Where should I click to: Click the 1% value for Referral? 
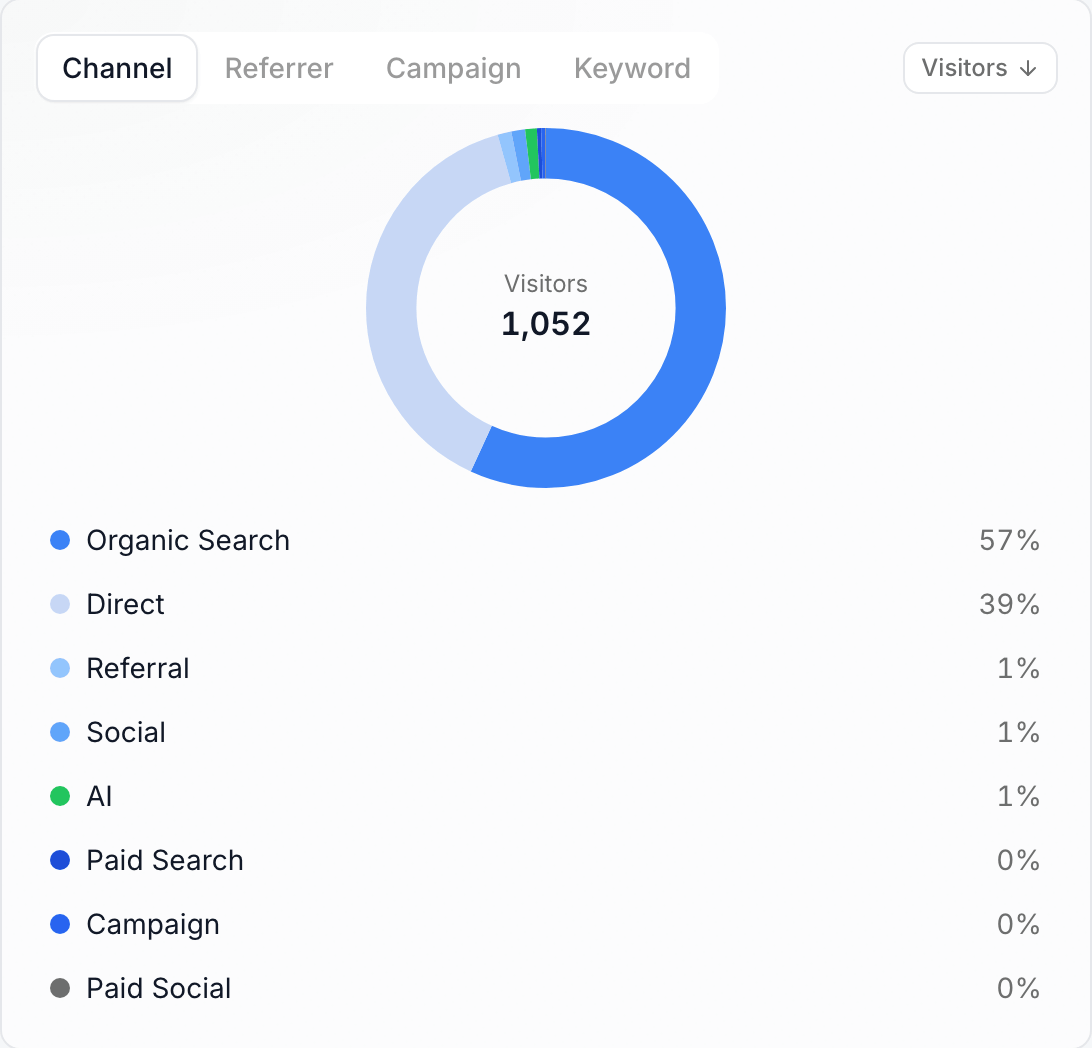[x=1018, y=668]
